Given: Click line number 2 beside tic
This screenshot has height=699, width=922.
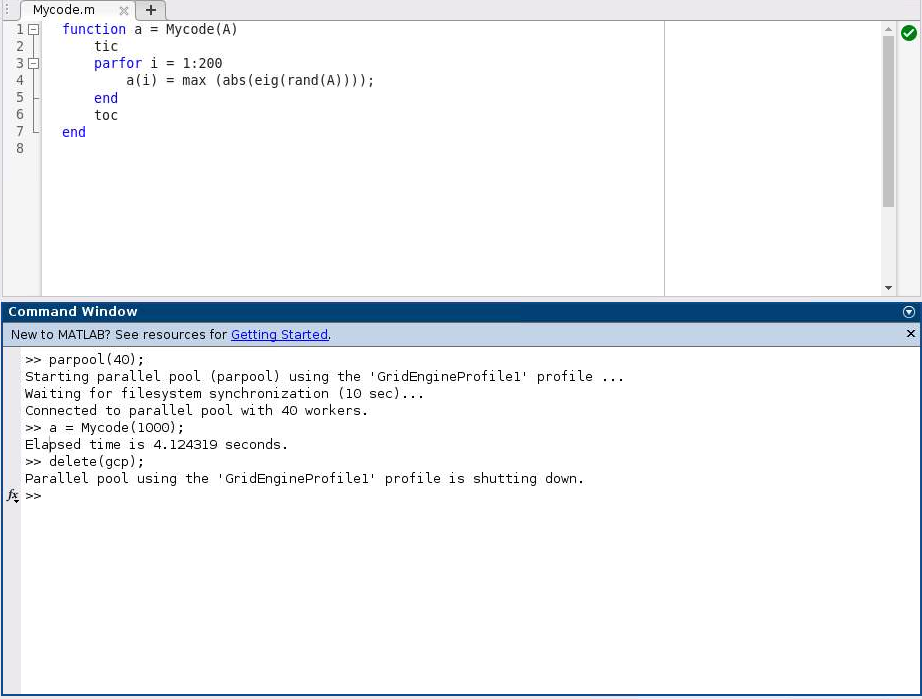Looking at the screenshot, I should click(x=20, y=46).
